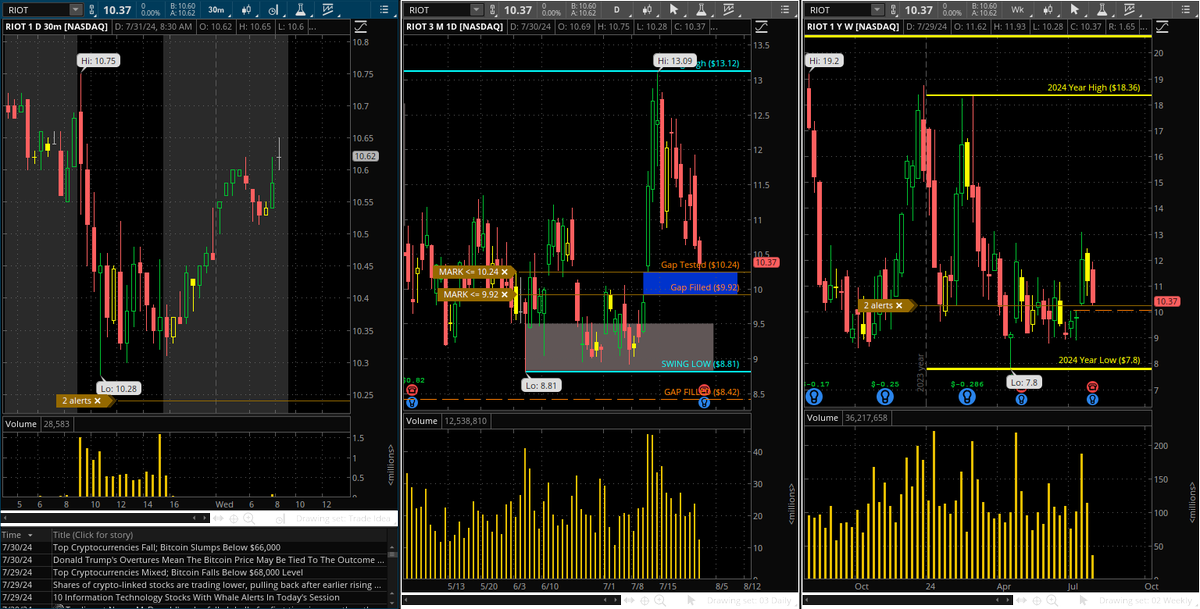Screen dimensions: 1200x609
Task: Dismiss the 2 alerts tag on left chart
Action: (x=97, y=400)
